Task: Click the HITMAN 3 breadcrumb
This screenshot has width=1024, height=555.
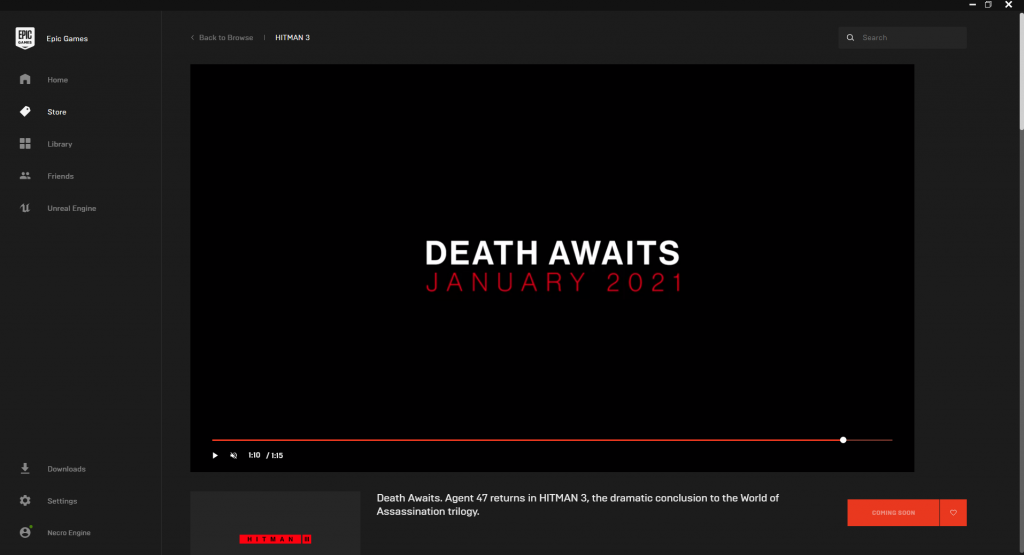Action: [293, 38]
